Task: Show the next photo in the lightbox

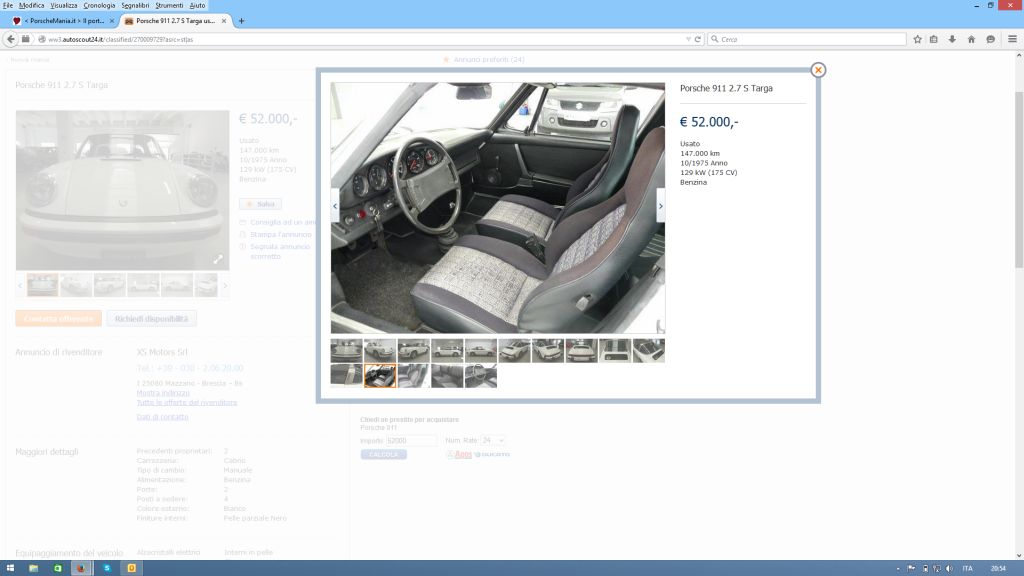Action: pyautogui.click(x=660, y=206)
